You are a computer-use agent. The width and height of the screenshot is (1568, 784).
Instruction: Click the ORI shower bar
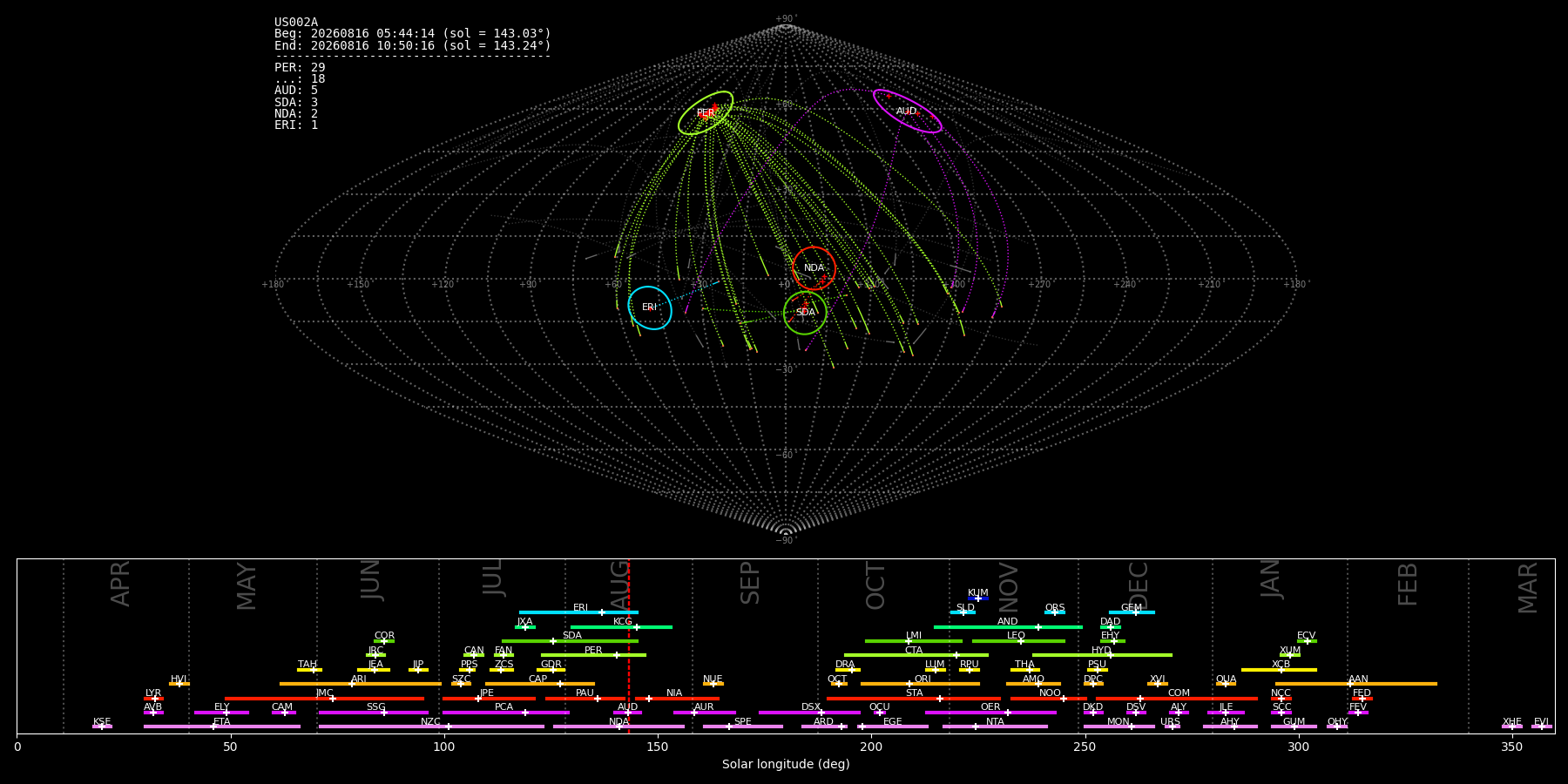[920, 684]
